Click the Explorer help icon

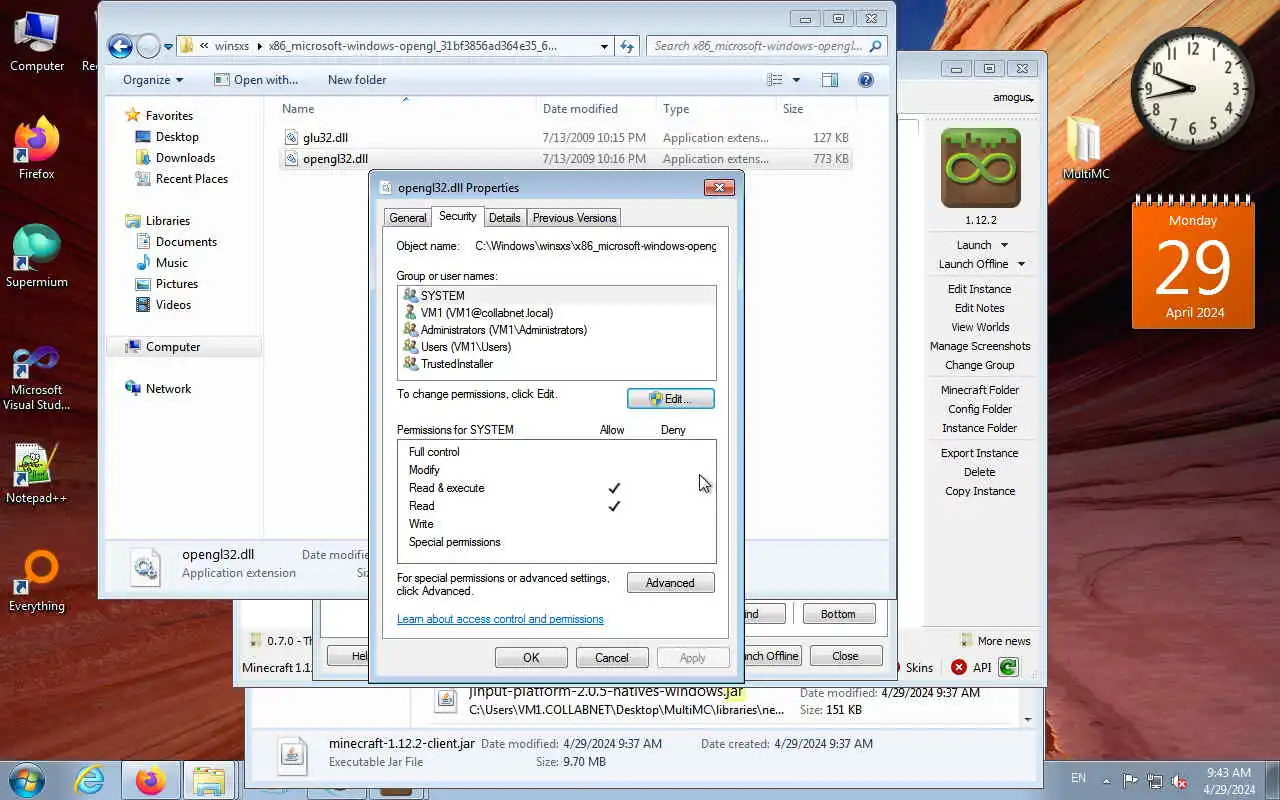coord(866,80)
